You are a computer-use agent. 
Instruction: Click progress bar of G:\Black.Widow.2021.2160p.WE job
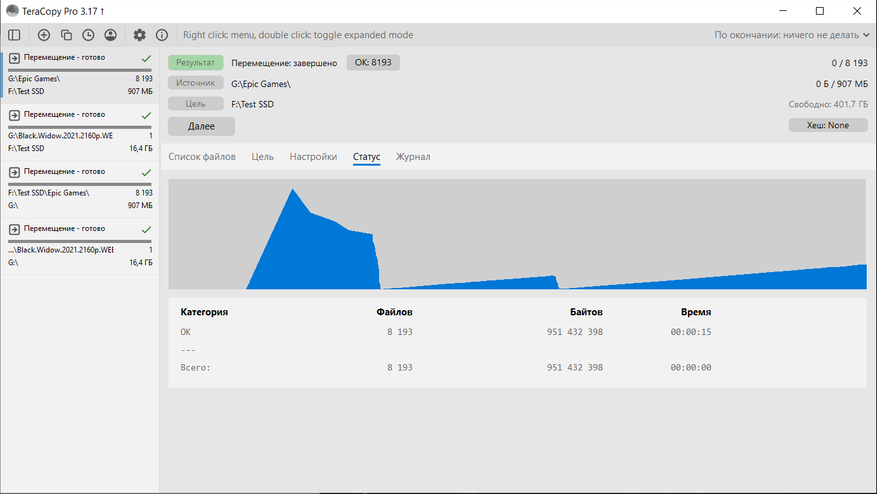80,127
